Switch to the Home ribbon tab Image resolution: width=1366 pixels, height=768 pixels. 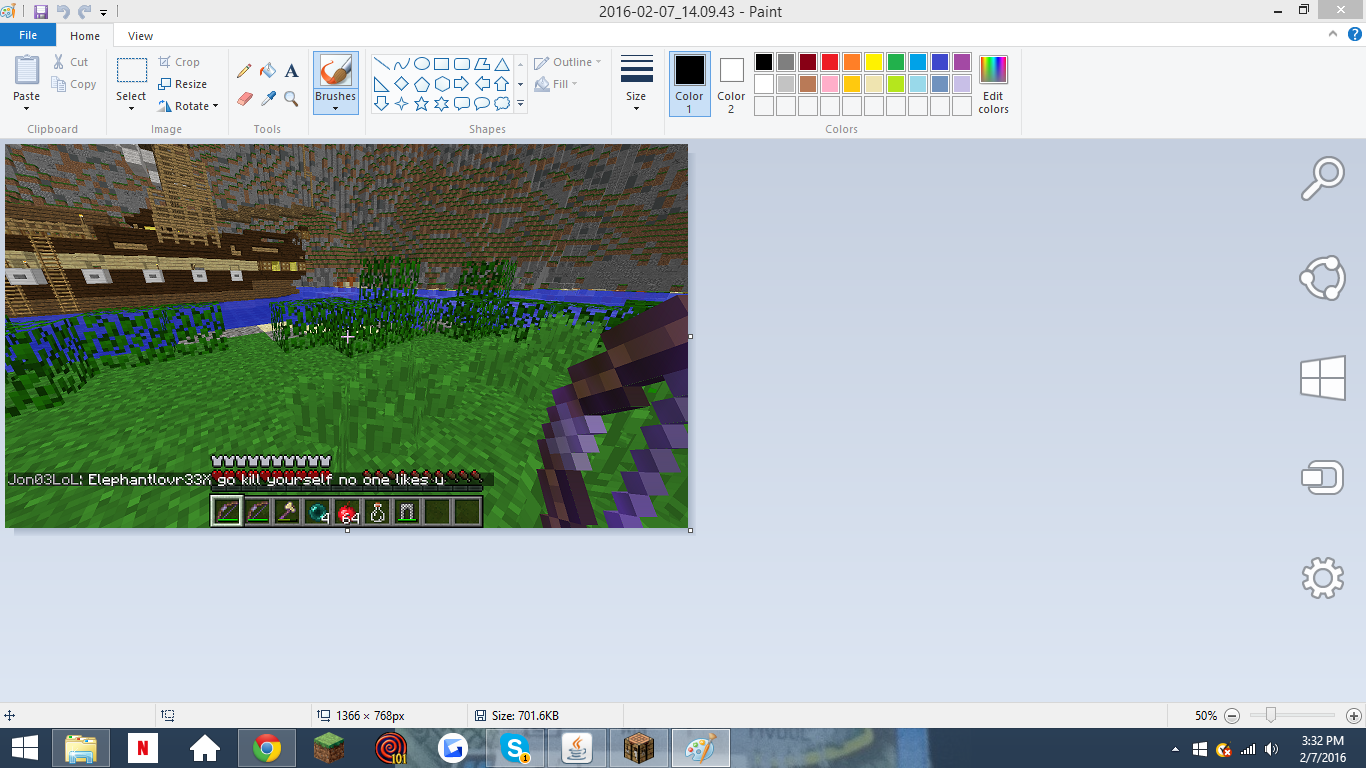[x=85, y=36]
